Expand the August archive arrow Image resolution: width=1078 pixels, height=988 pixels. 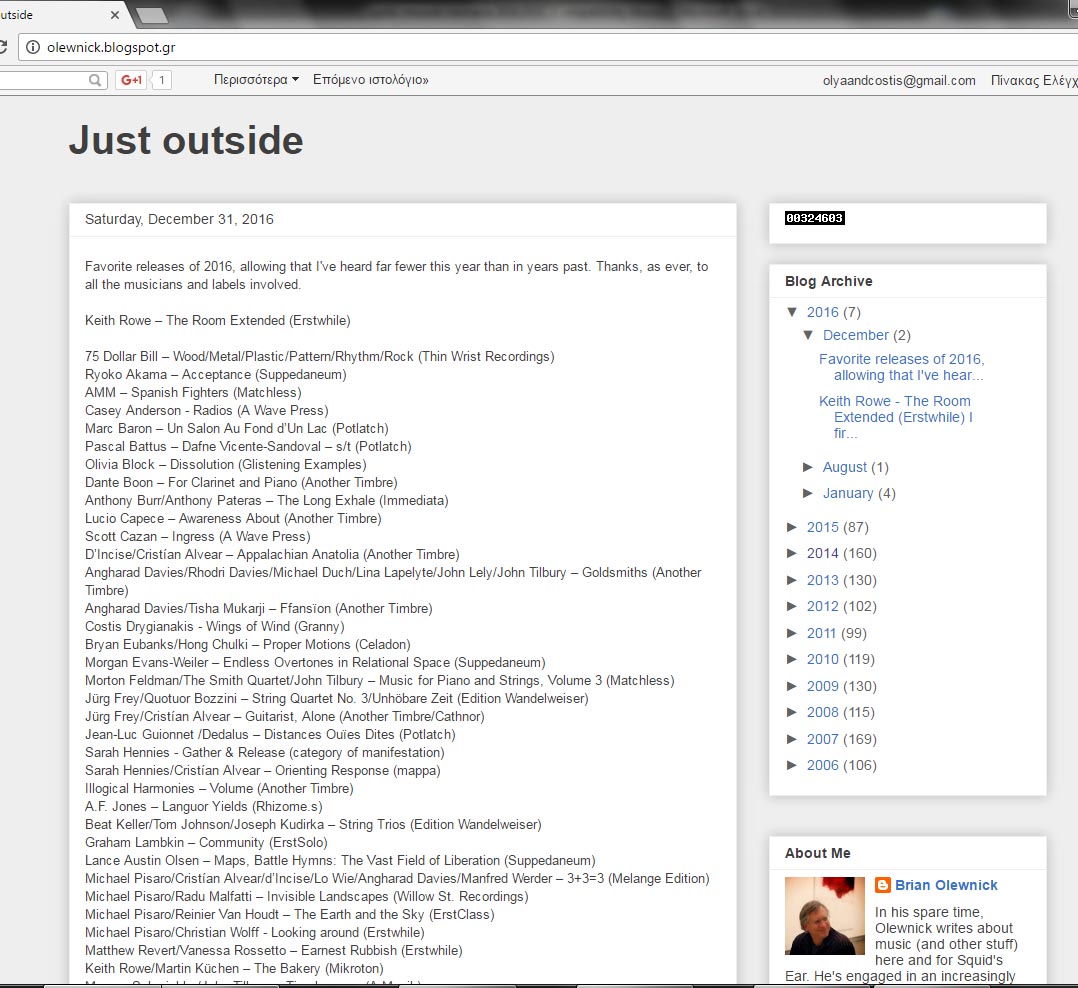pyautogui.click(x=809, y=467)
